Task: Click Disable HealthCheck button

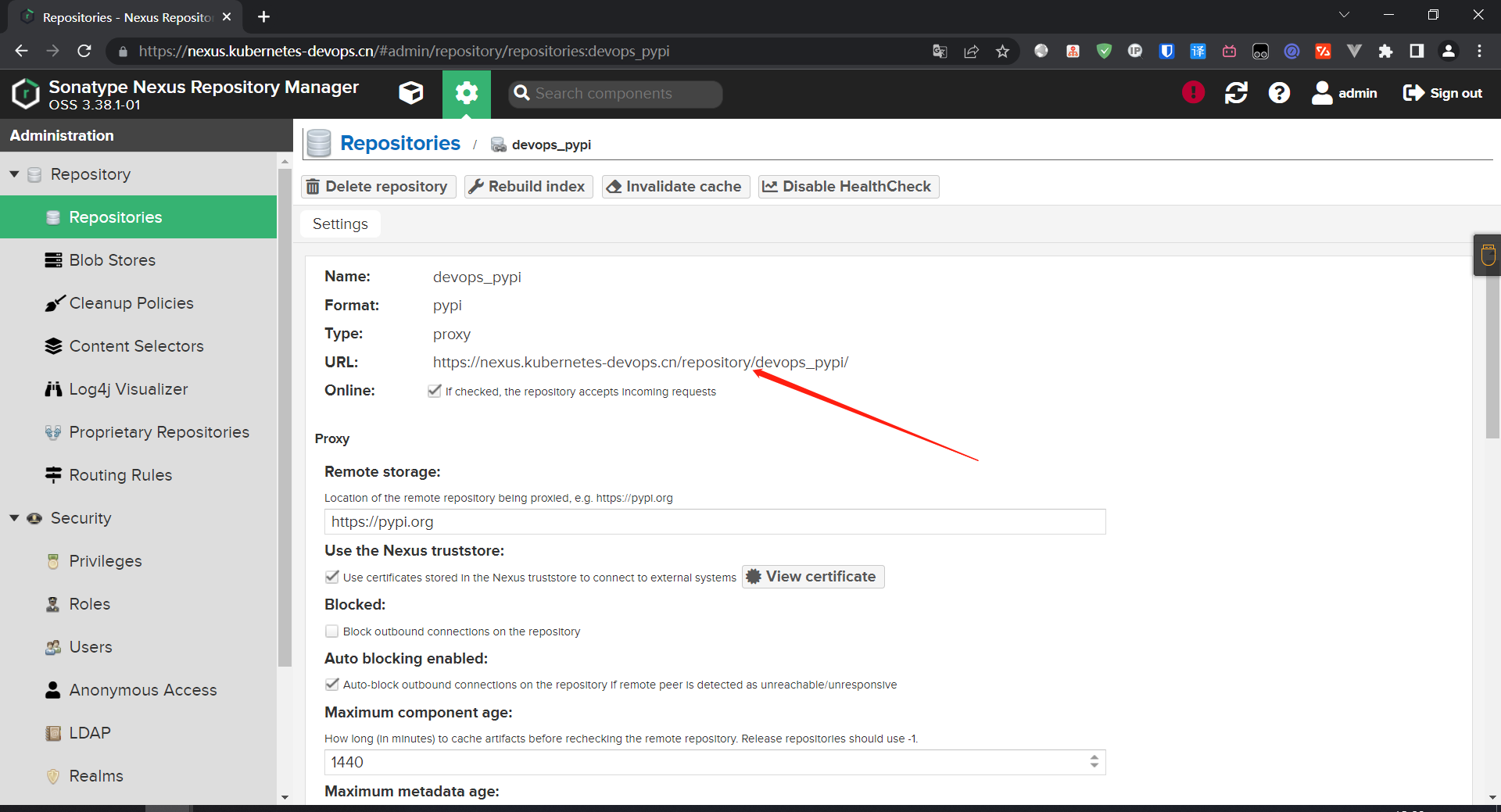Action: (x=848, y=187)
